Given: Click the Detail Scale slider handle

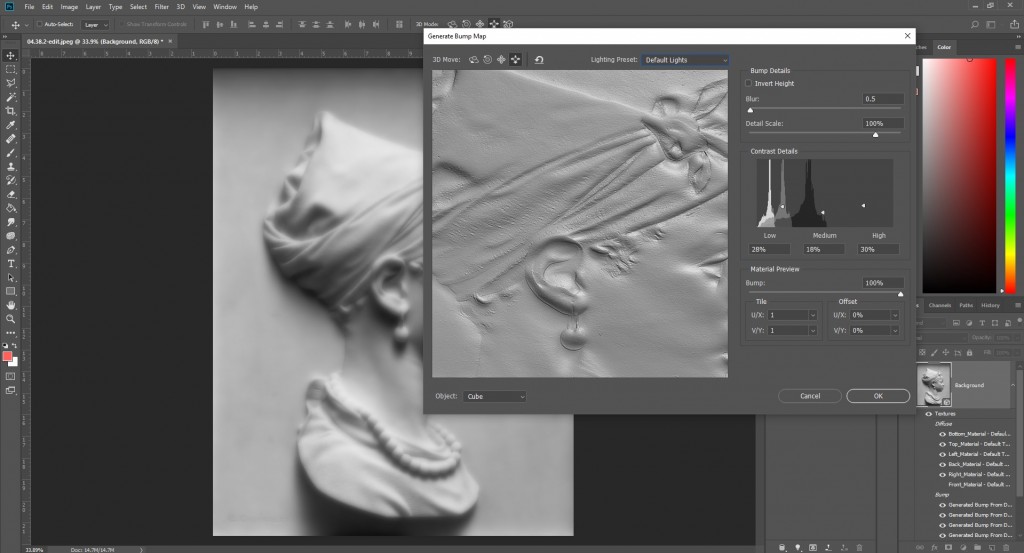Looking at the screenshot, I should pyautogui.click(x=875, y=134).
